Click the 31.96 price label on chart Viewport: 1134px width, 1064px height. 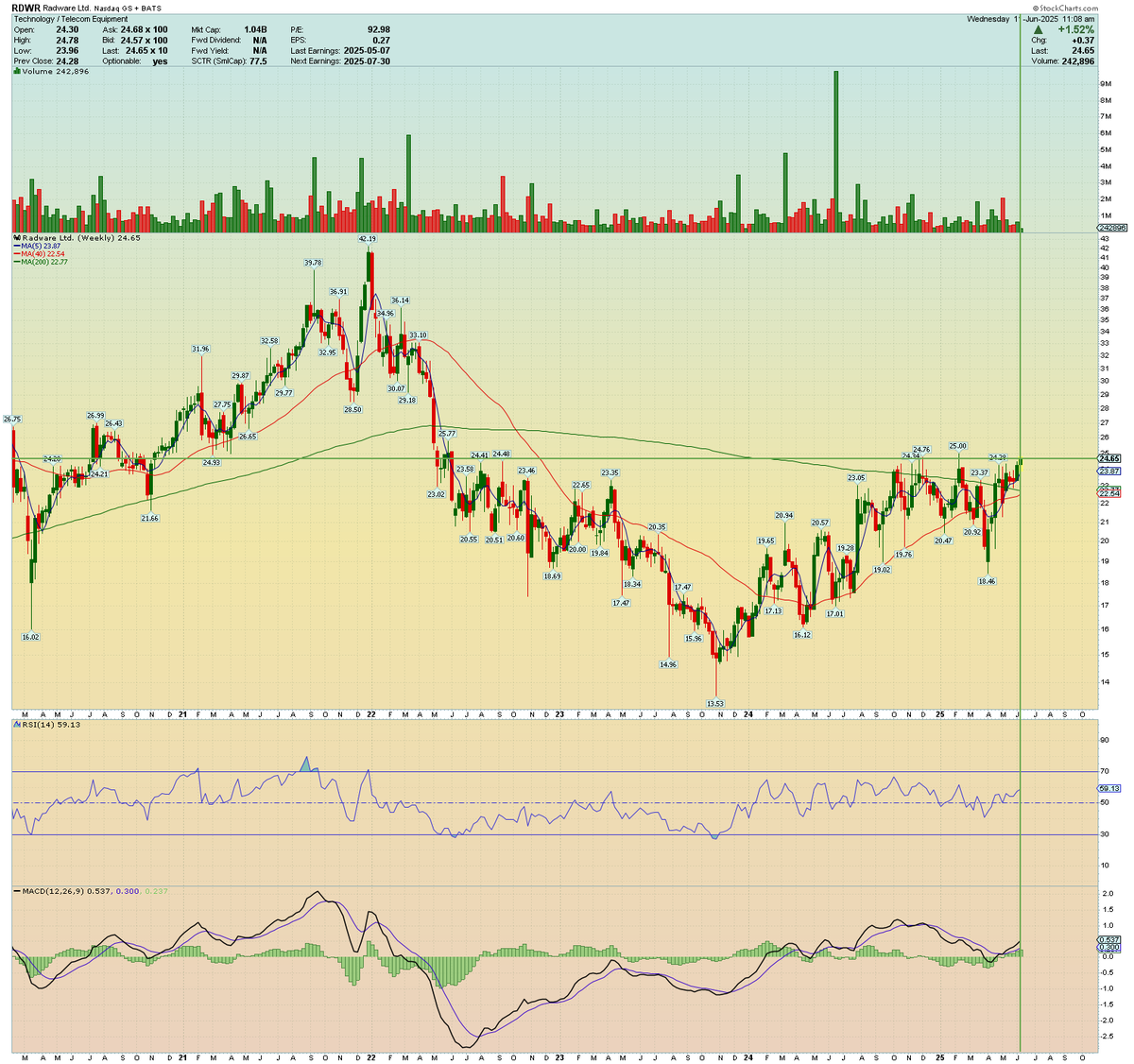coord(200,349)
